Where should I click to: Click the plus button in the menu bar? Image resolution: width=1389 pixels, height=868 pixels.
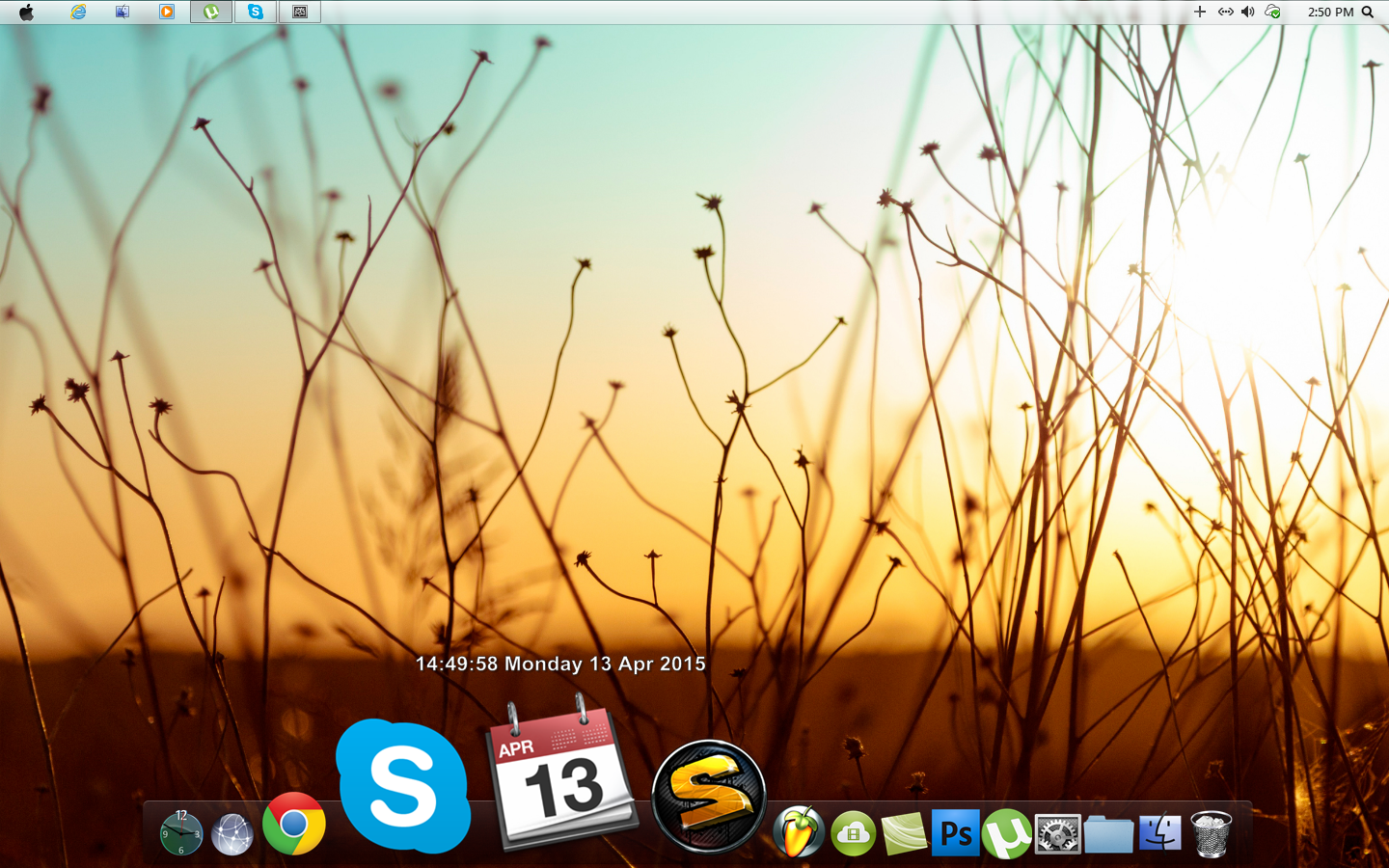pyautogui.click(x=1200, y=12)
